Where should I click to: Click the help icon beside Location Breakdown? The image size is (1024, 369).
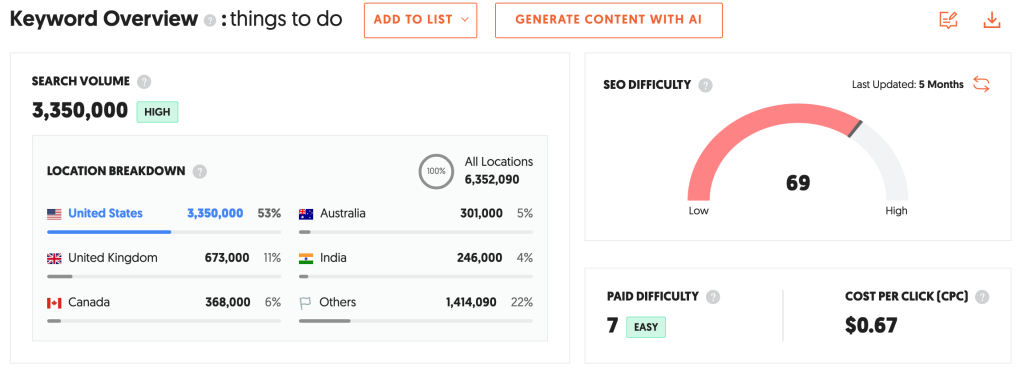pos(200,172)
